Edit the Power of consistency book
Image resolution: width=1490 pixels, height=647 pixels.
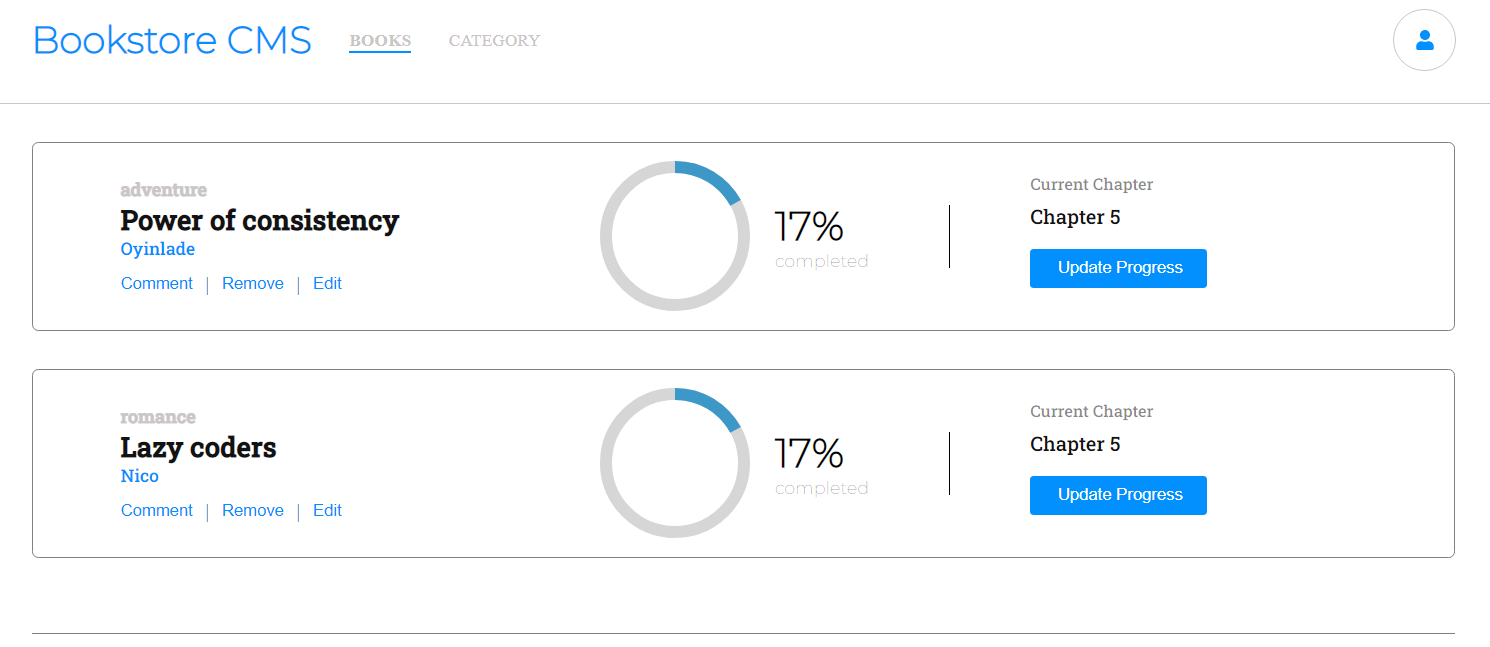coord(327,284)
